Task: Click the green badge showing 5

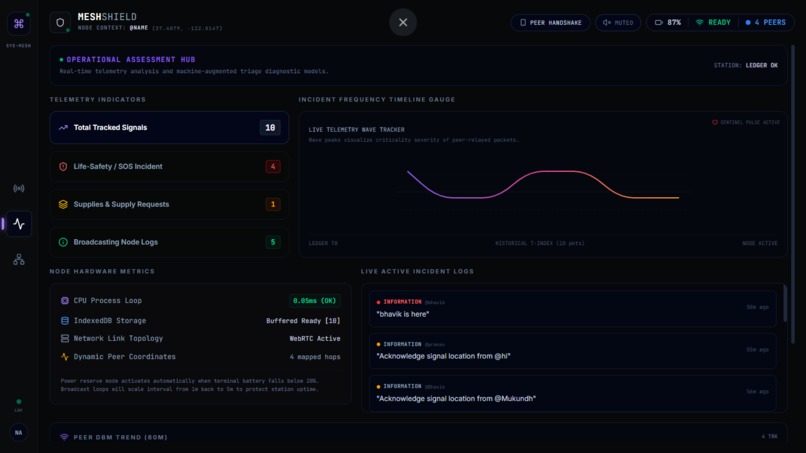Action: 273,242
